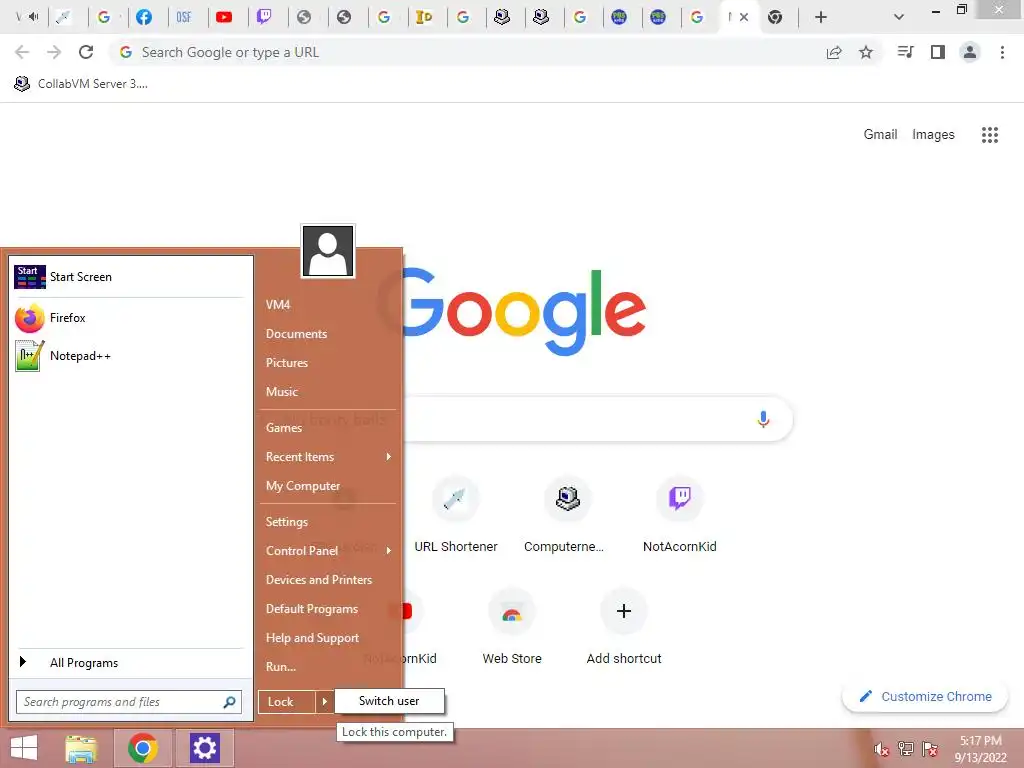Go forward with the forward arrow
The height and width of the screenshot is (768, 1024).
54,52
